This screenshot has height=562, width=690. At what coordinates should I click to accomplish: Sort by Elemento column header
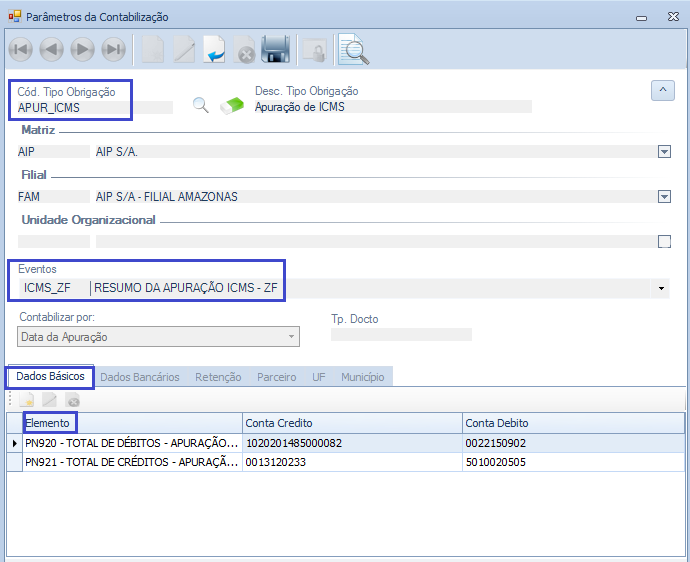(132, 423)
